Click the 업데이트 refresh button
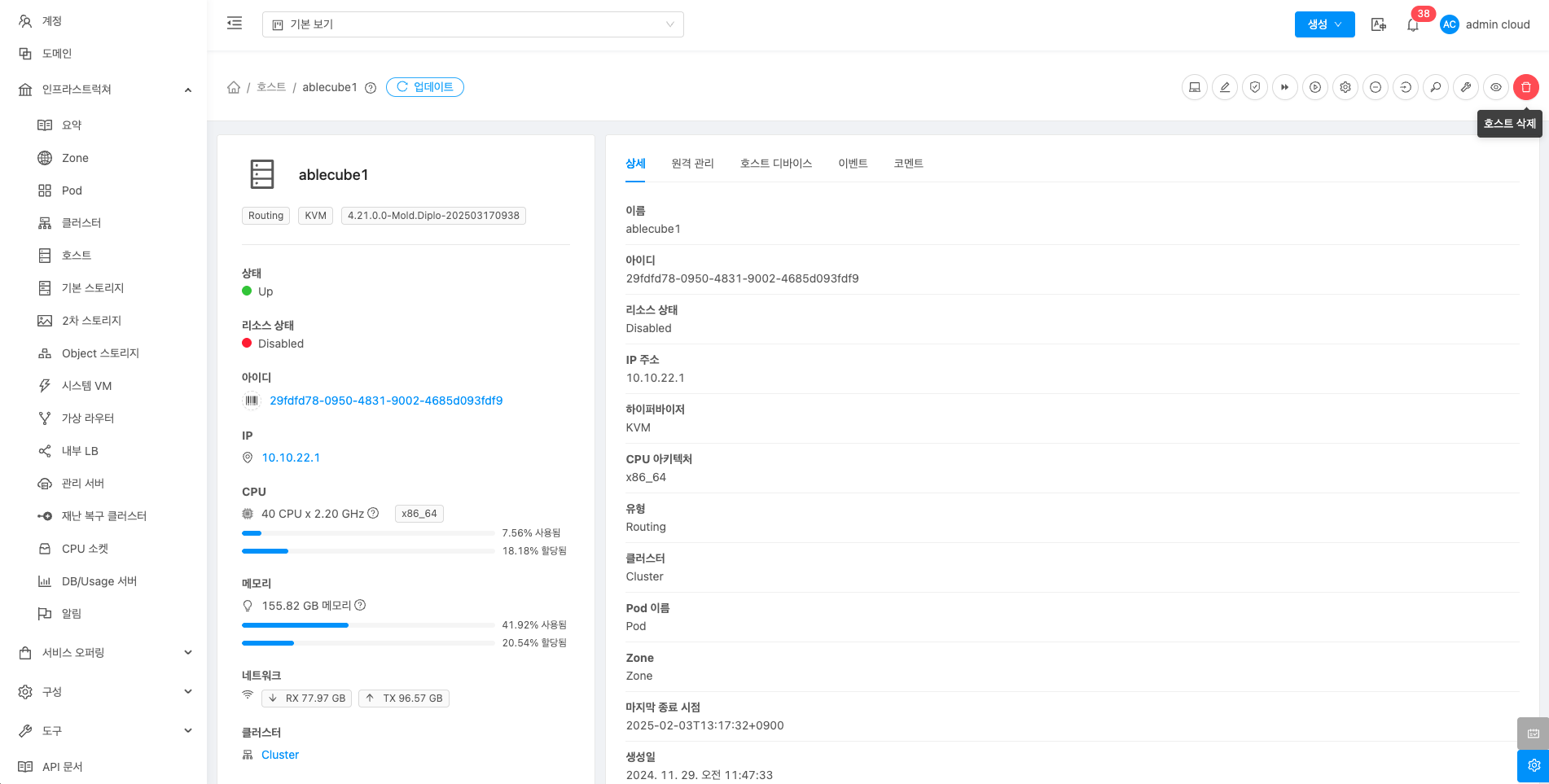This screenshot has height=784, width=1549. [x=425, y=87]
